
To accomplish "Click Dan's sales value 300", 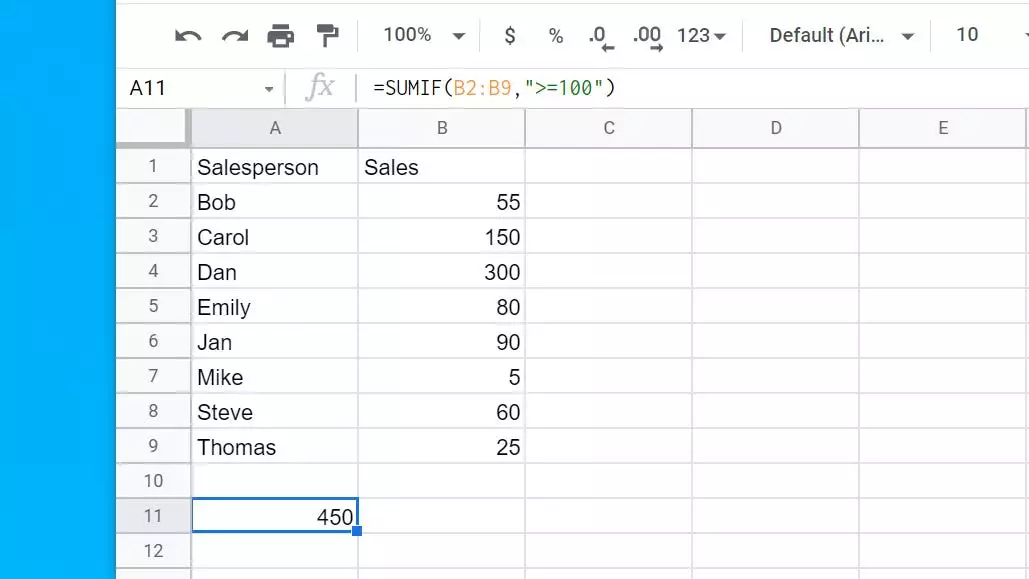I will click(441, 272).
